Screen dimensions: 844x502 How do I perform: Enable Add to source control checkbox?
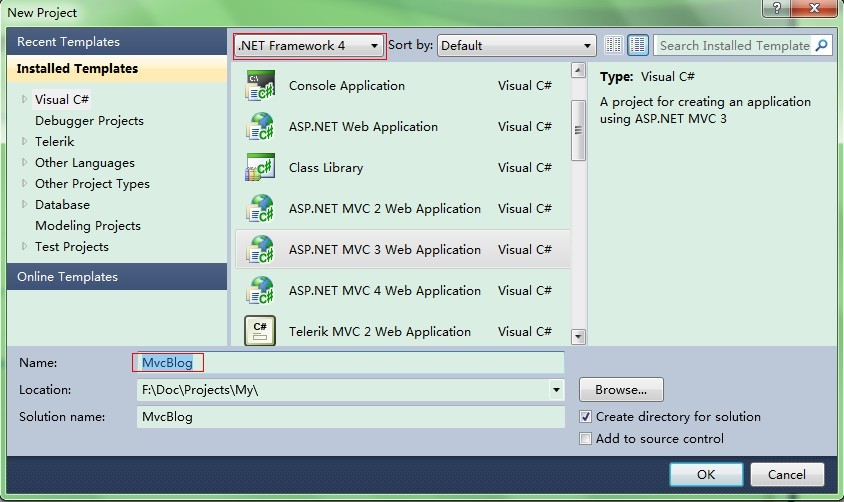(586, 439)
